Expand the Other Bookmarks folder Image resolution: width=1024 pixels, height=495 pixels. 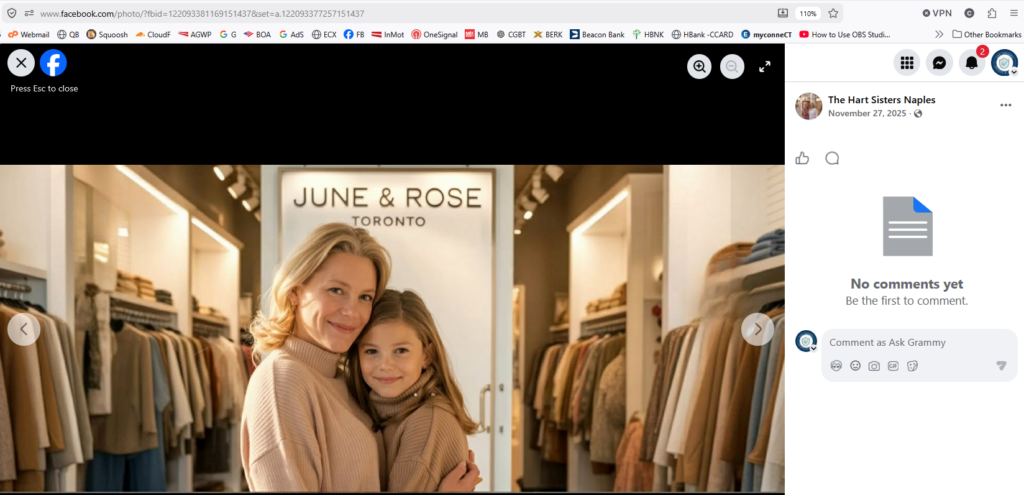986,35
